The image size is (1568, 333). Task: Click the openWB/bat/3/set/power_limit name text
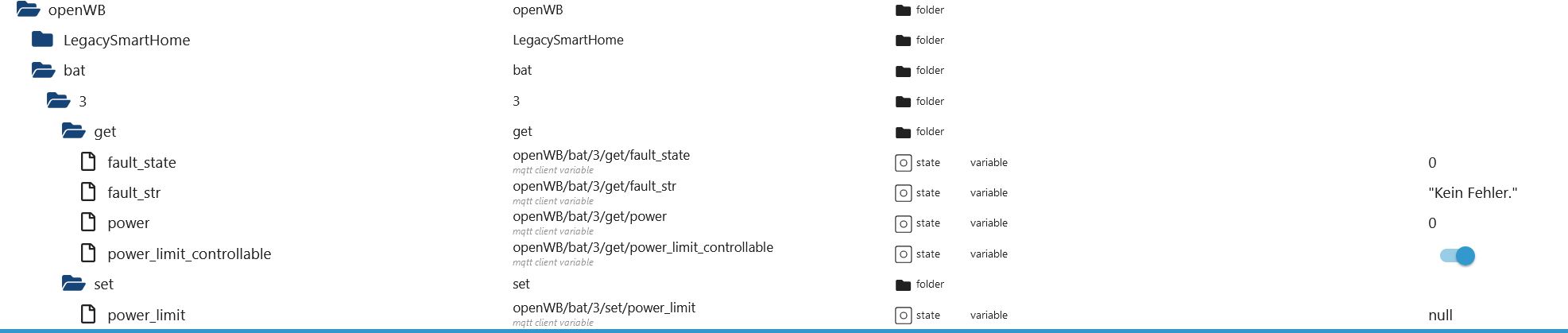tap(604, 308)
